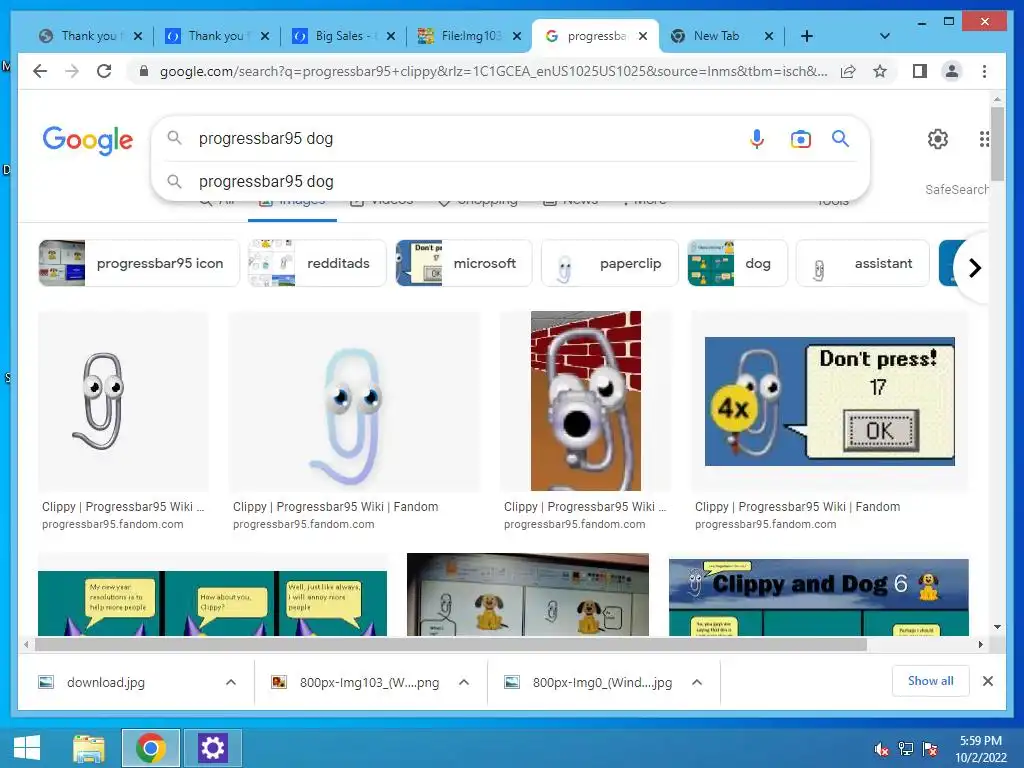Open the Windows Start menu
The width and height of the screenshot is (1024, 768).
coord(27,748)
